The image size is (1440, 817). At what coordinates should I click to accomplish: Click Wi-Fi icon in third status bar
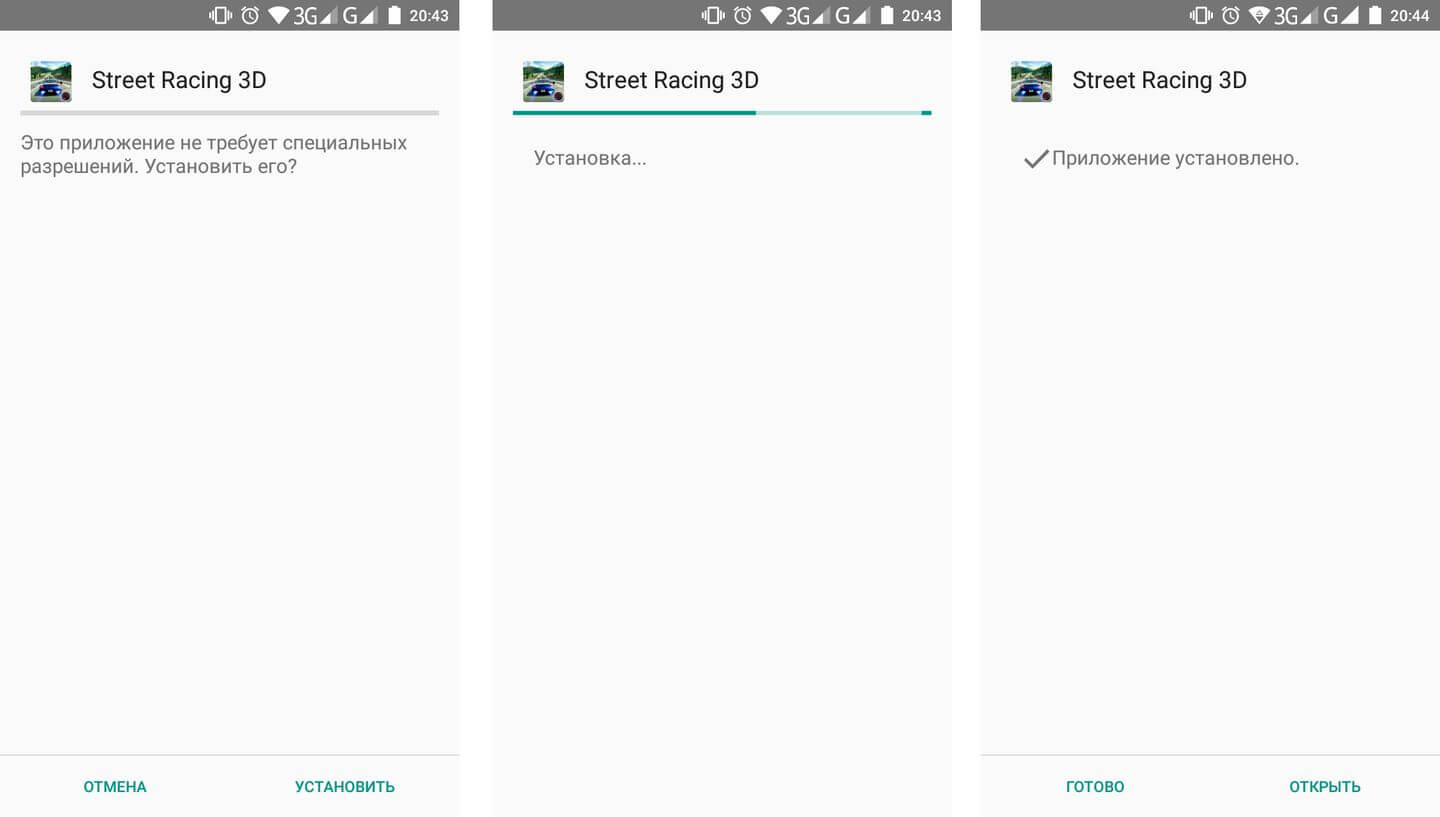1258,15
